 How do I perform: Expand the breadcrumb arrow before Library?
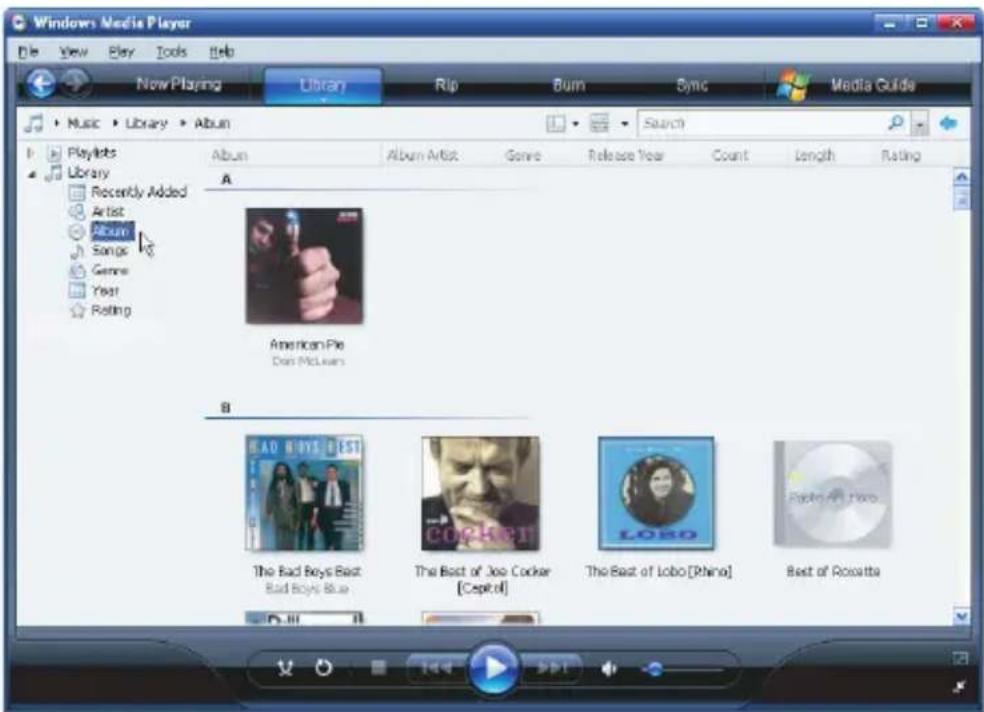click(x=115, y=123)
